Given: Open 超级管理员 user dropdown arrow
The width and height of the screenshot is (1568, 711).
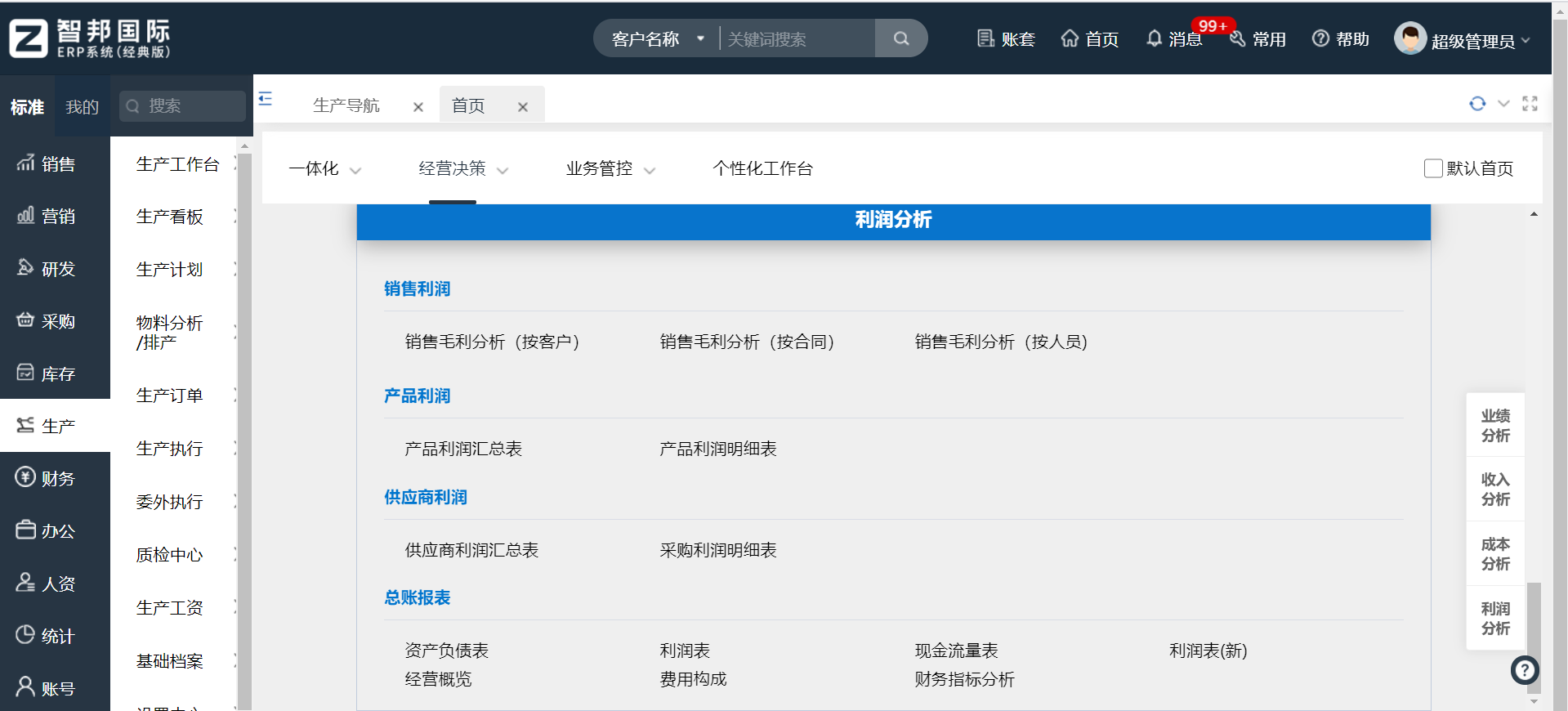Looking at the screenshot, I should (x=1526, y=40).
